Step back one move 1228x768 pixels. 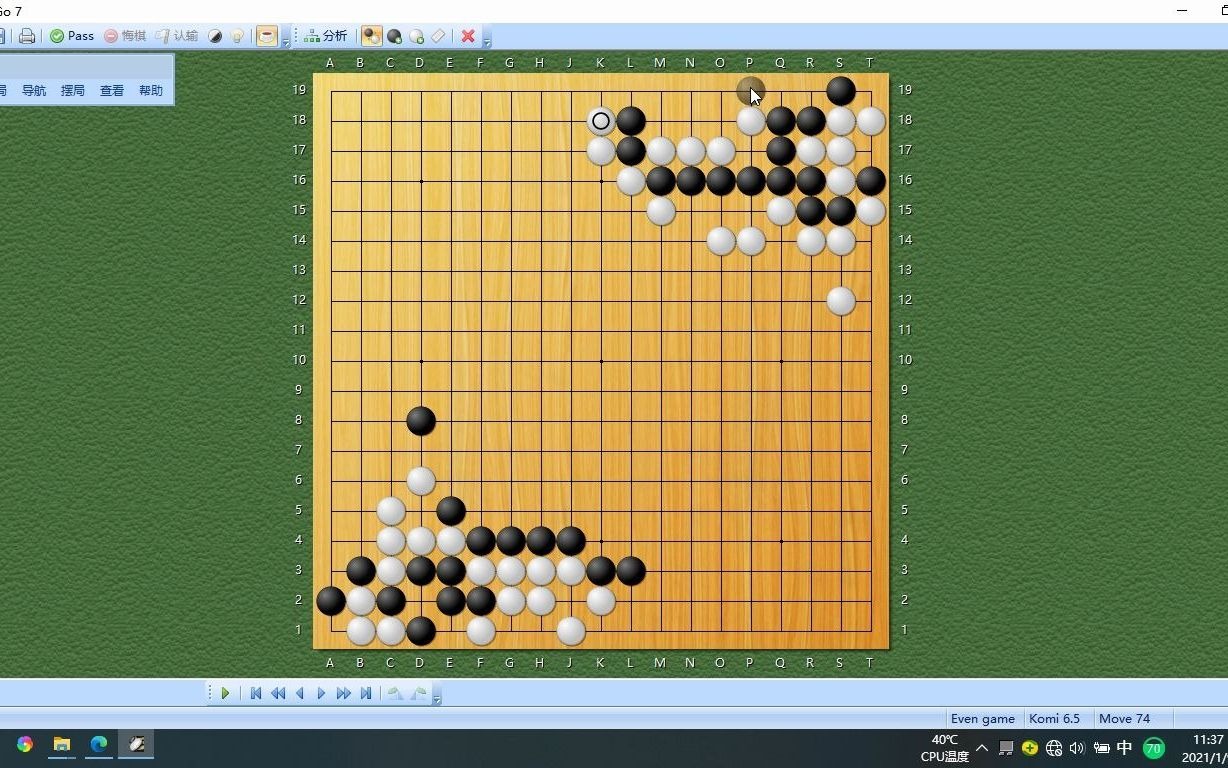point(300,693)
